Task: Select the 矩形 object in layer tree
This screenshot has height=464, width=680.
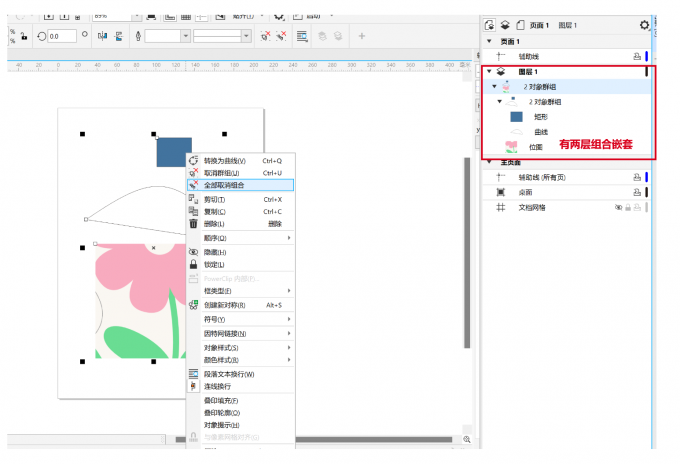Action: point(541,117)
